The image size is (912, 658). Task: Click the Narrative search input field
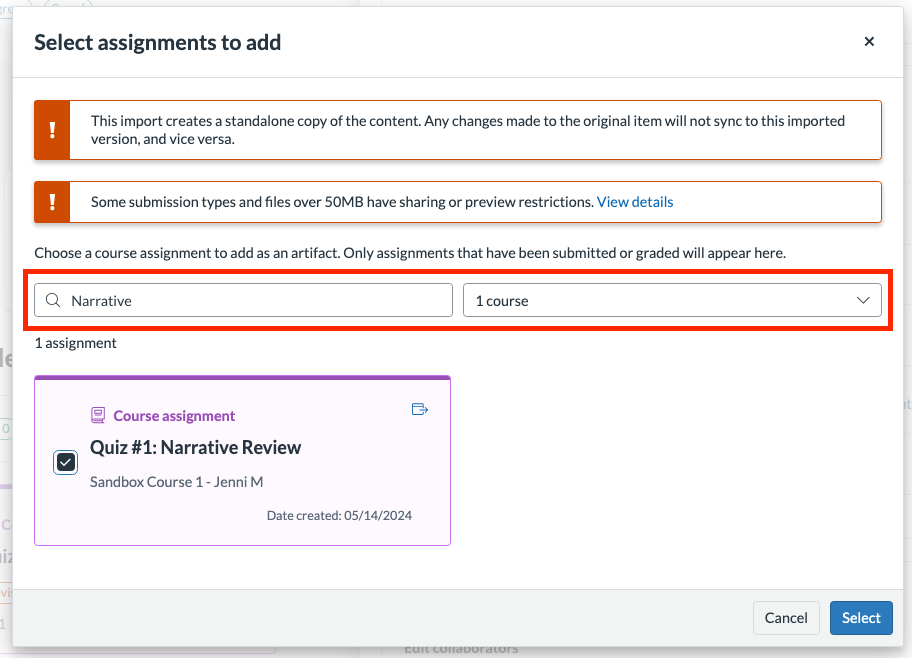pyautogui.click(x=243, y=300)
